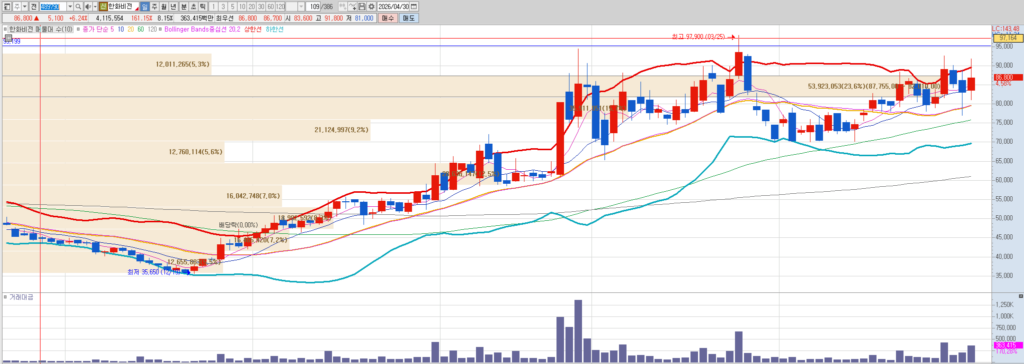Click the stock code input field

53,6
